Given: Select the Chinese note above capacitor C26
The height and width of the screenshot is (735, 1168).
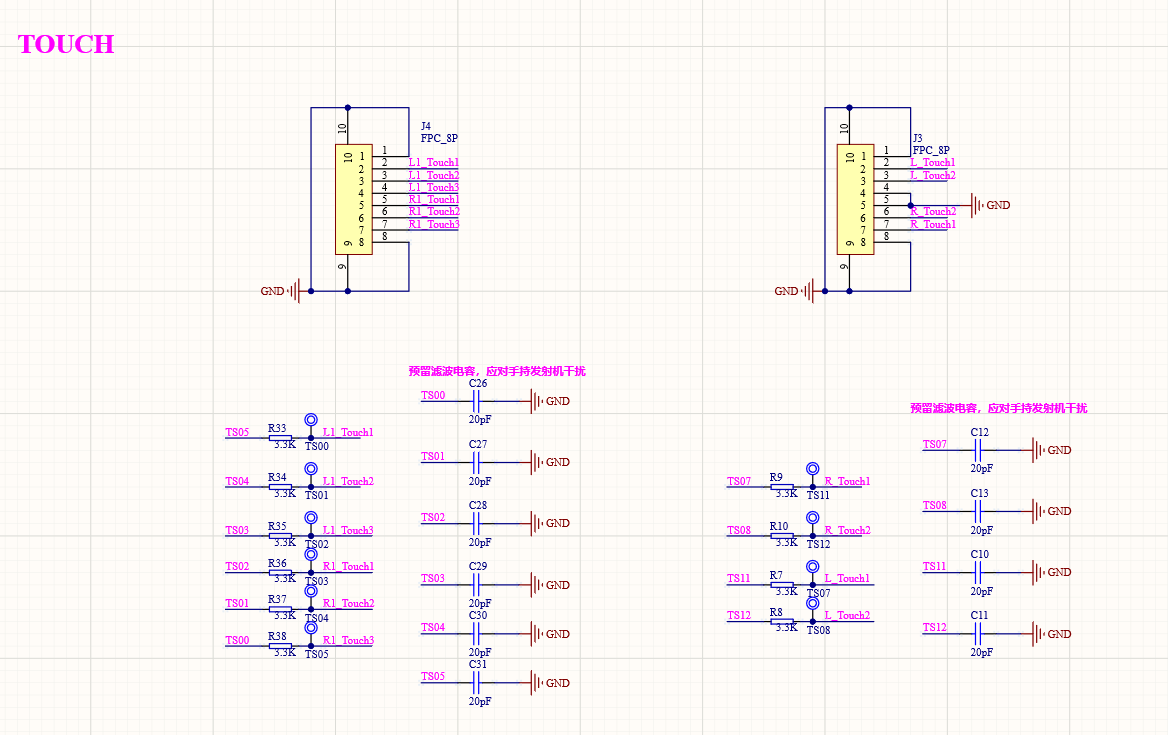Looking at the screenshot, I should click(496, 371).
